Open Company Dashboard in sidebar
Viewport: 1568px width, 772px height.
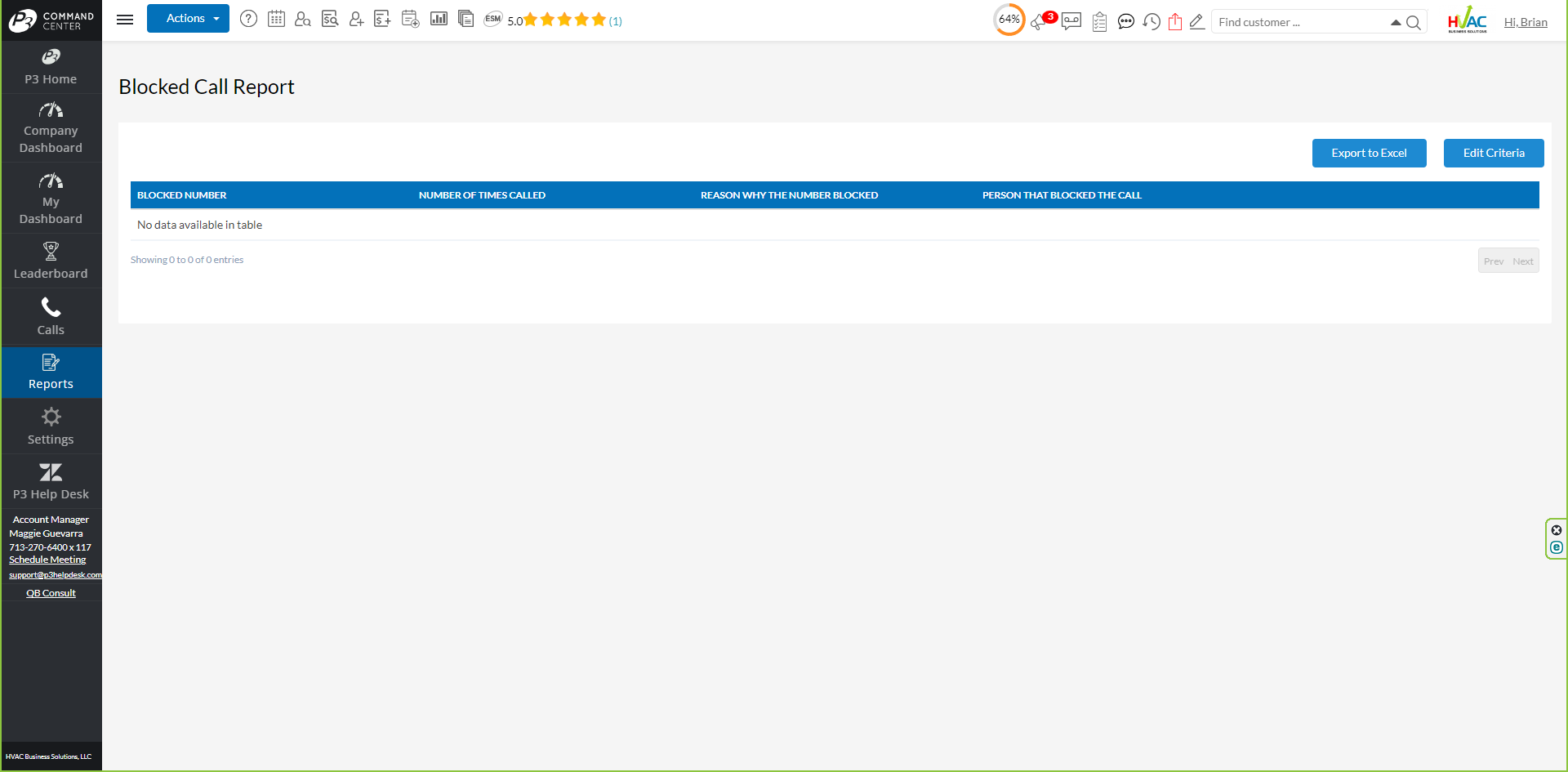(51, 128)
